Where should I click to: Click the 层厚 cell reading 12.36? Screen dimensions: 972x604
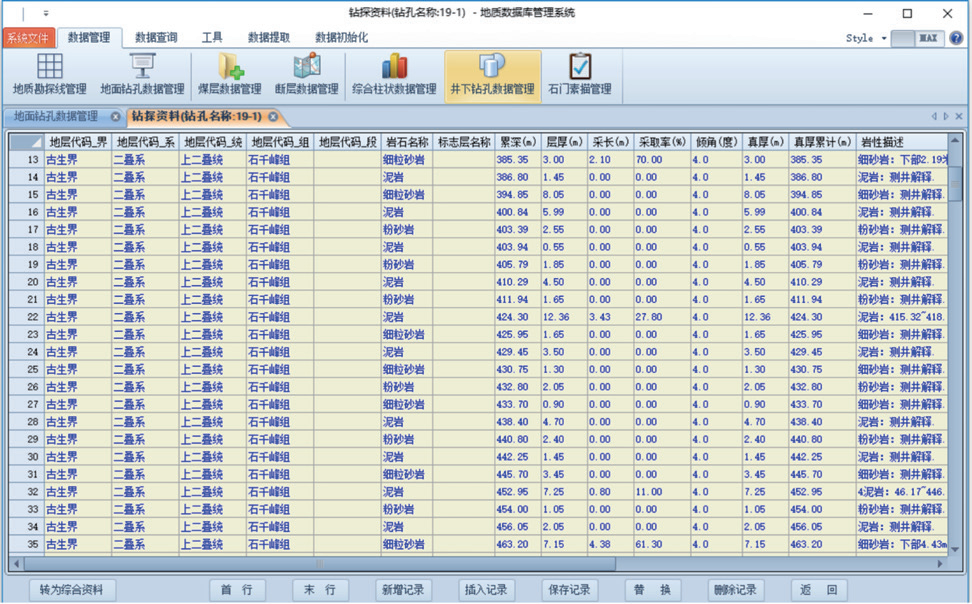coord(565,317)
